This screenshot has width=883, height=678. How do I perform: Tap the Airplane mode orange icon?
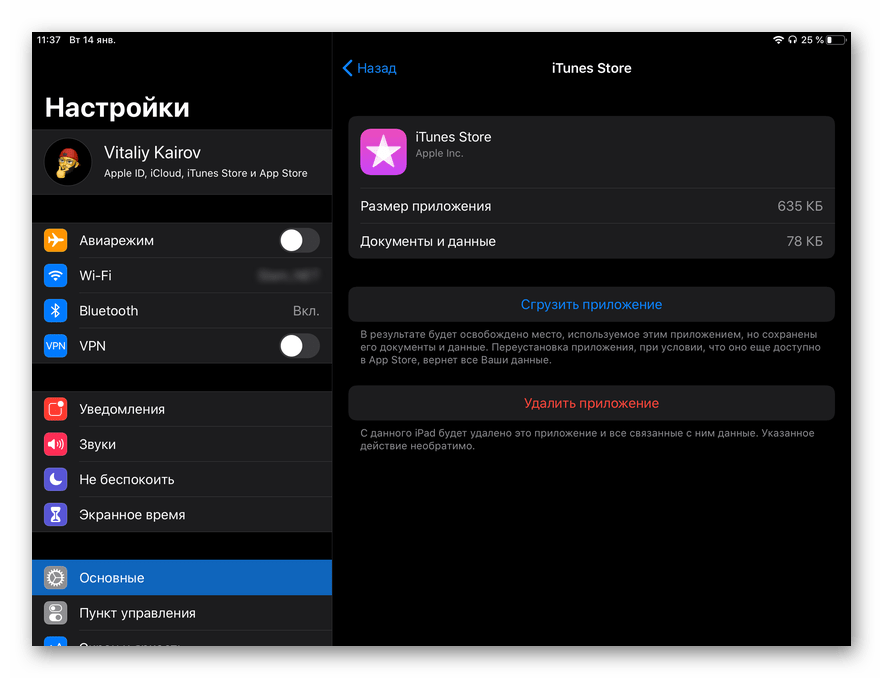tap(55, 241)
